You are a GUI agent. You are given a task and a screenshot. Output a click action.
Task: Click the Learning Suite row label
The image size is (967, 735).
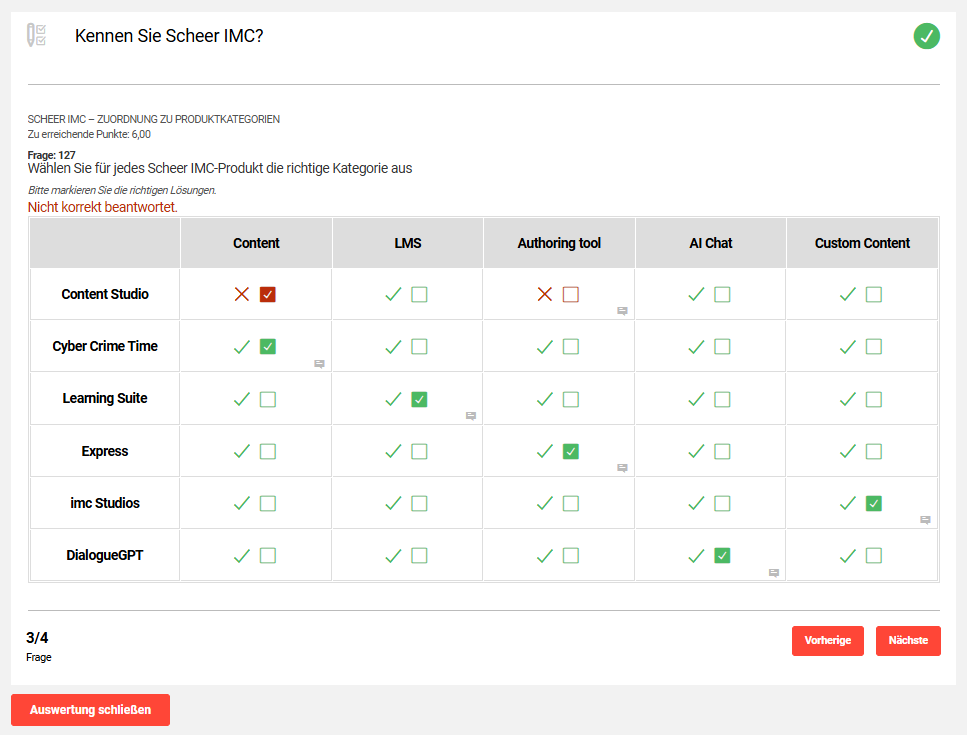tap(105, 398)
